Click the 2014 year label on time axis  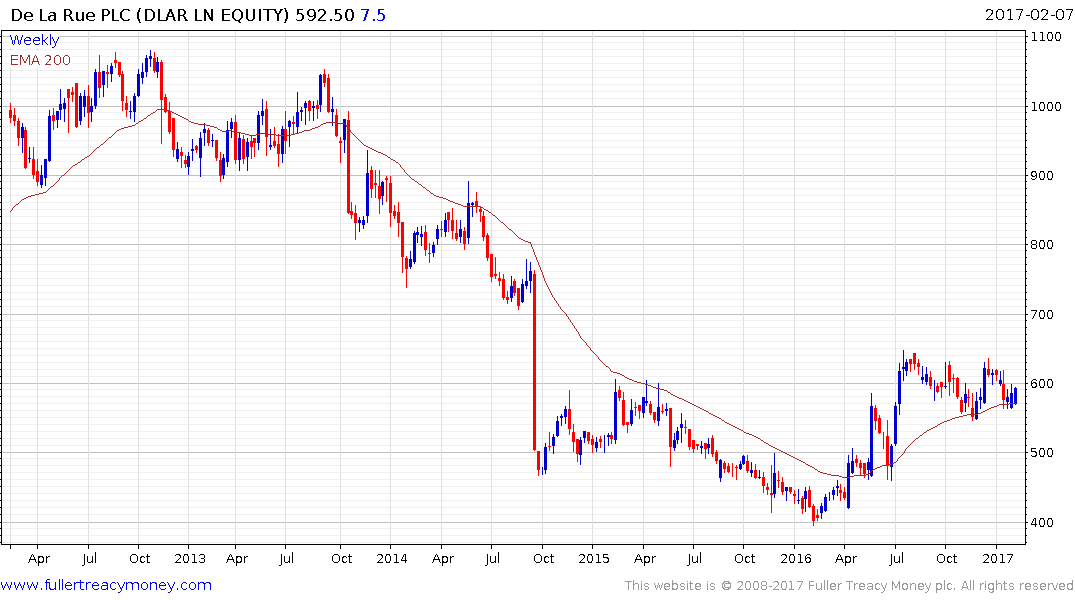[x=391, y=558]
